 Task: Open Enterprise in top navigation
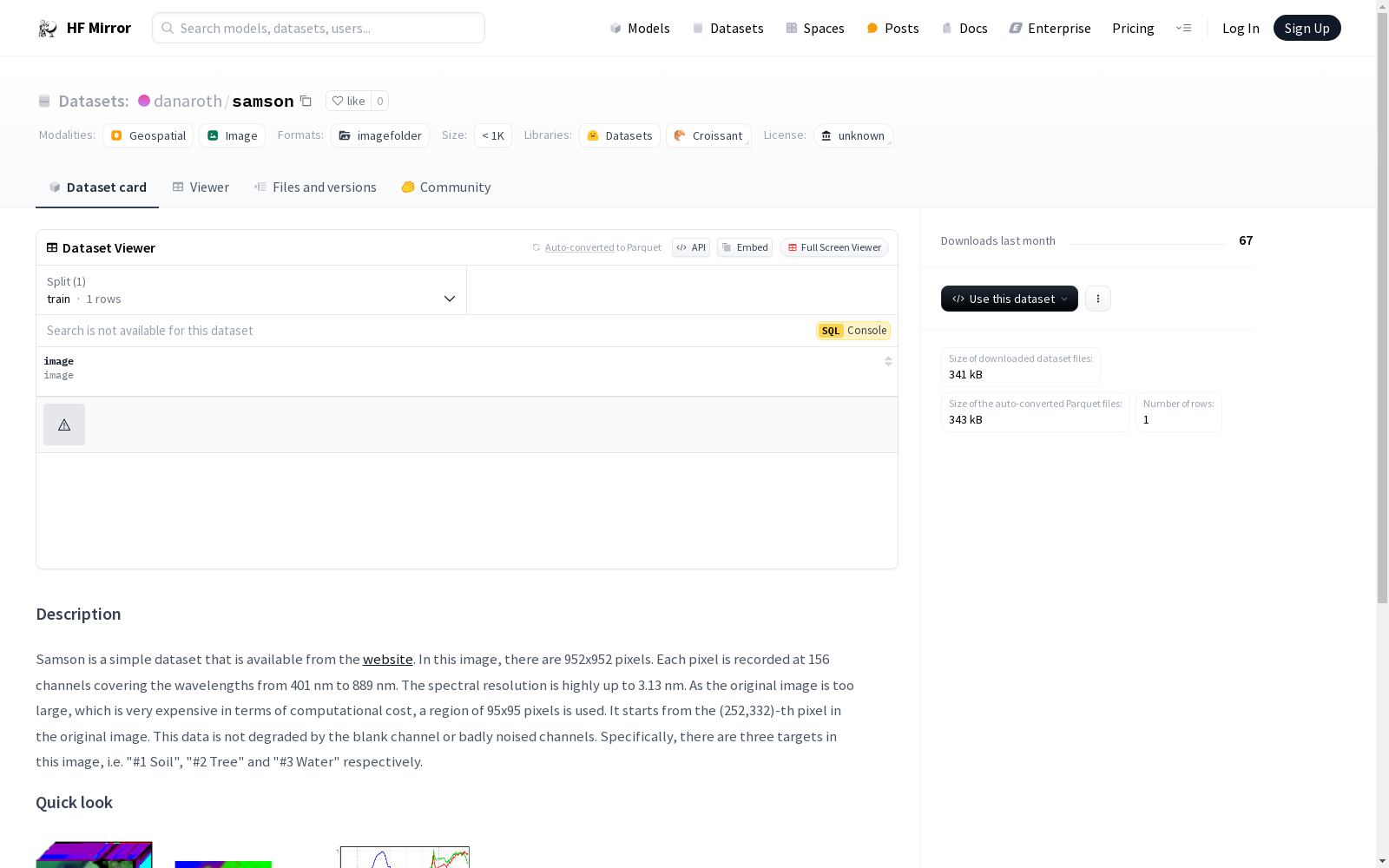(x=1050, y=28)
